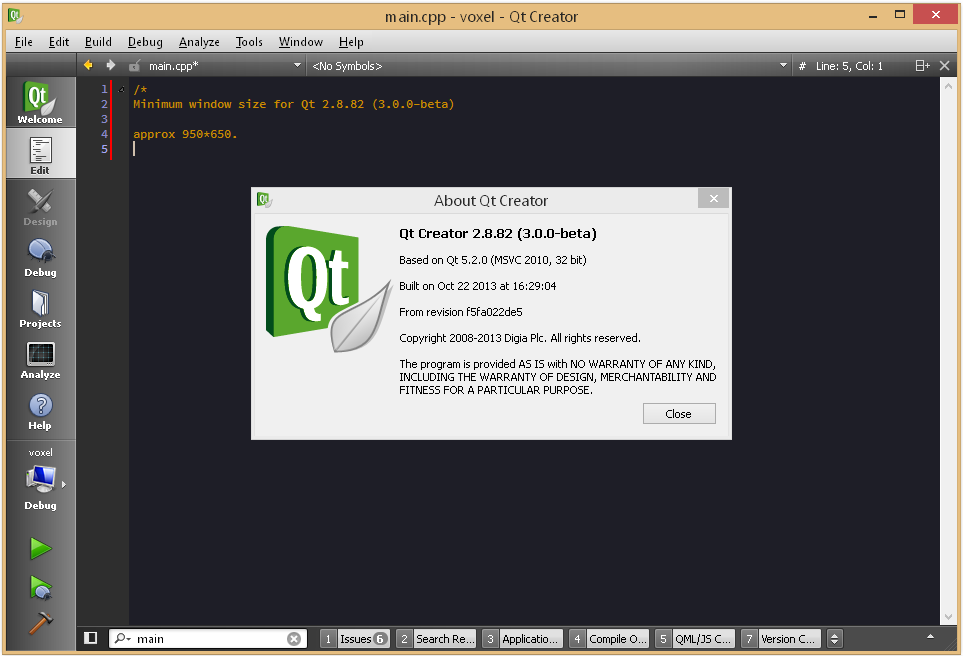Click the 'Built on Oct 22 2013' text
This screenshot has width=963, height=656.
477,286
